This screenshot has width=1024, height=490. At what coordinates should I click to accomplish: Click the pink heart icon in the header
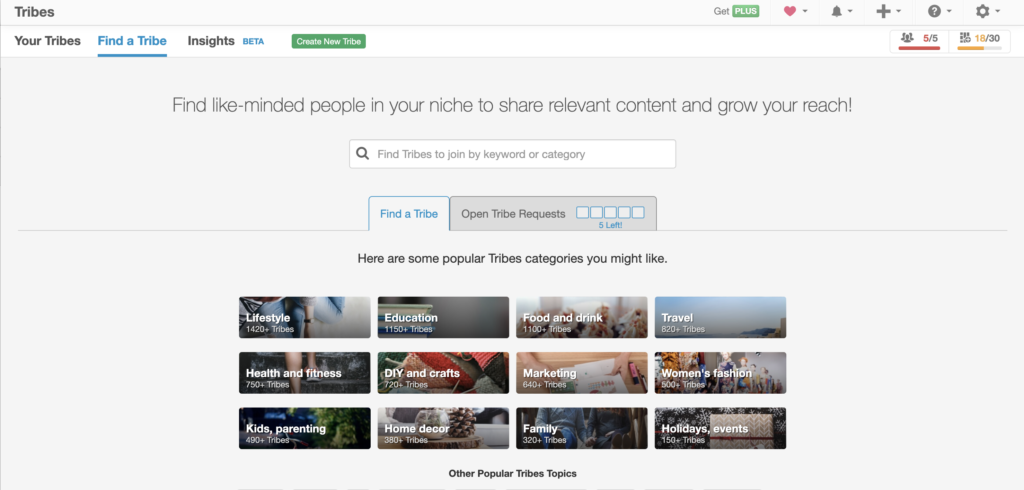[790, 11]
